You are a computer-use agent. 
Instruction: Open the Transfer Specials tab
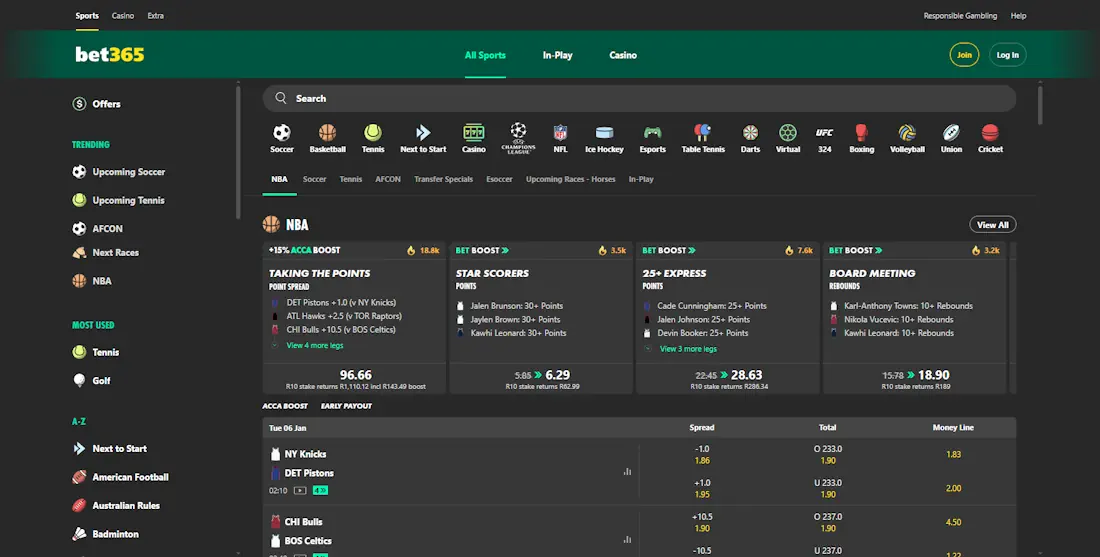pos(443,179)
